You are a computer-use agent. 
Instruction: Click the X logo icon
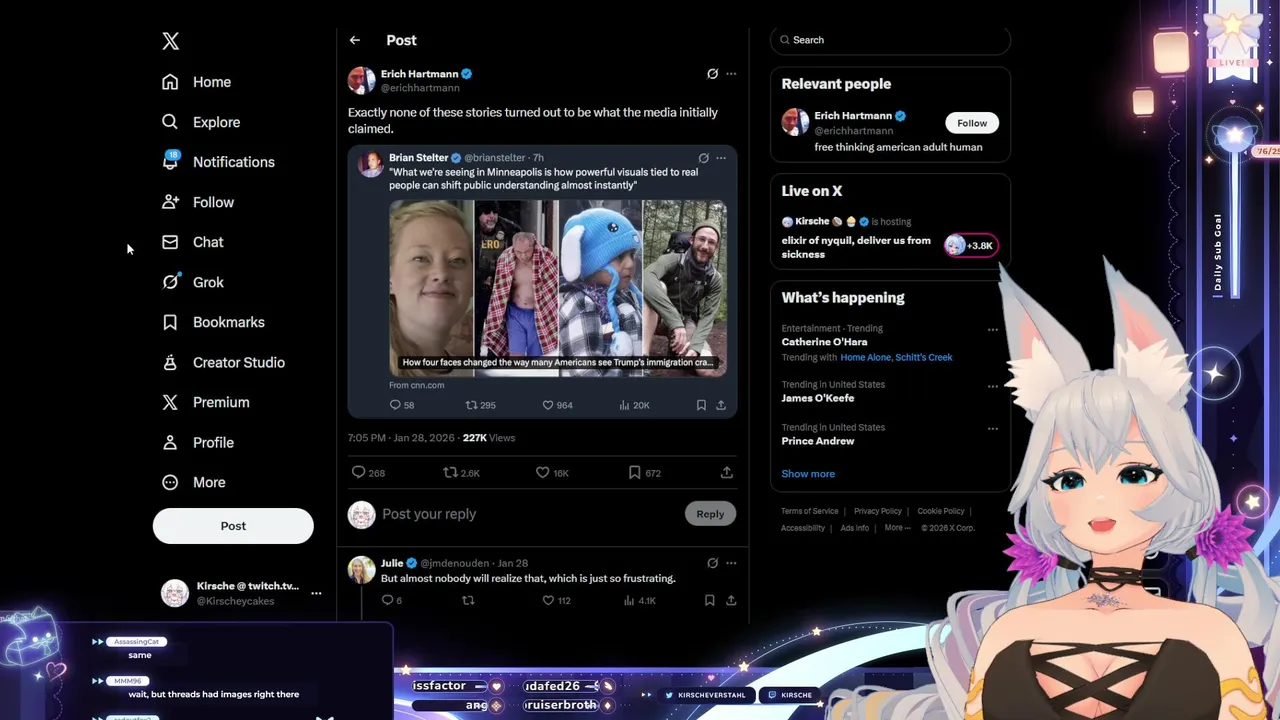[171, 41]
